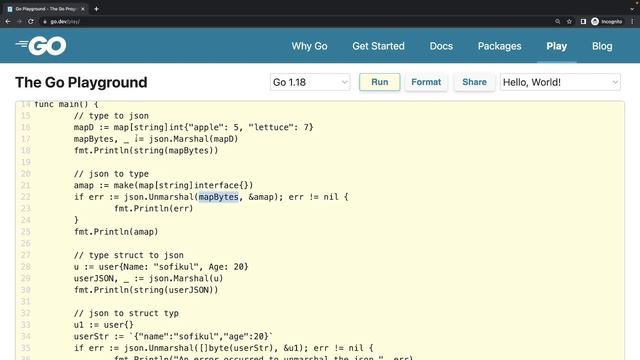The height and width of the screenshot is (360, 640).
Task: Click the line starting "userStr :="
Action: pyautogui.click(x=173, y=336)
